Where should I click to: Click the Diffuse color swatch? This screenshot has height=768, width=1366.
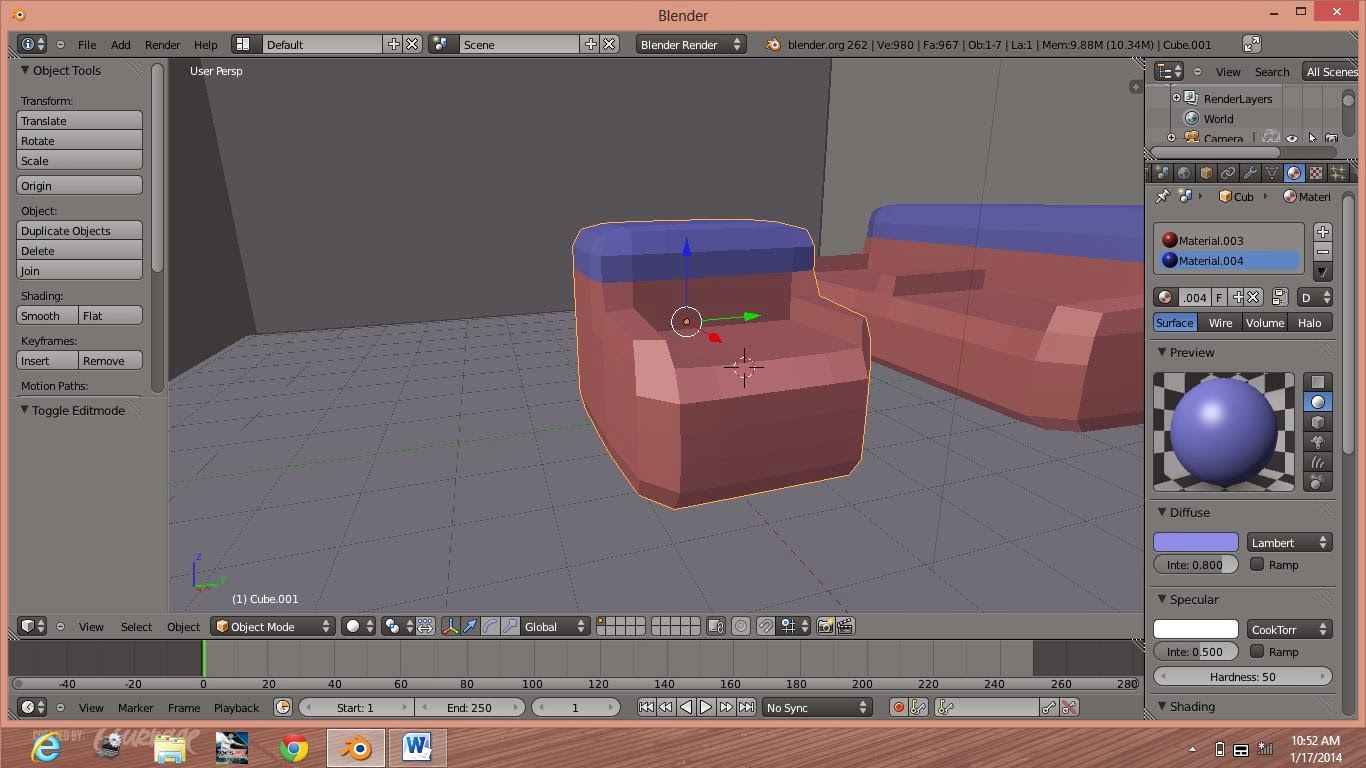1195,542
